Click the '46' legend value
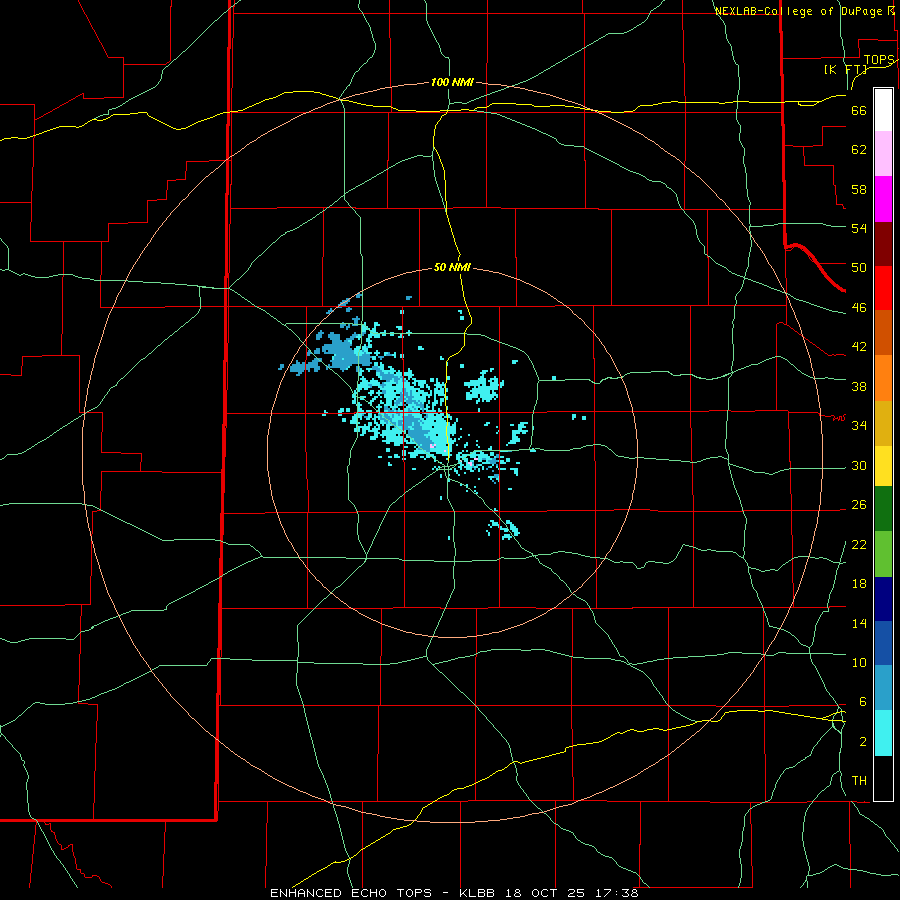 point(859,307)
